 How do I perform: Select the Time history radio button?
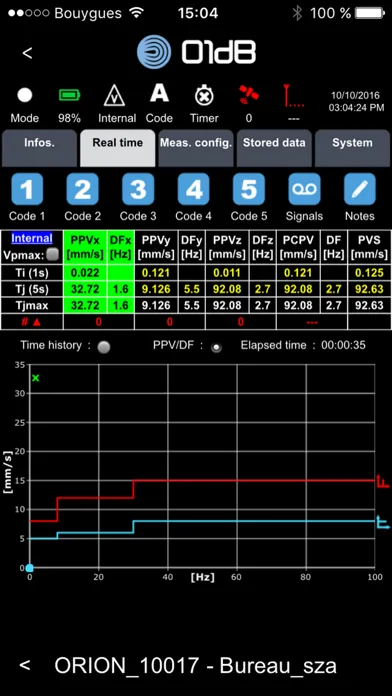(103, 347)
